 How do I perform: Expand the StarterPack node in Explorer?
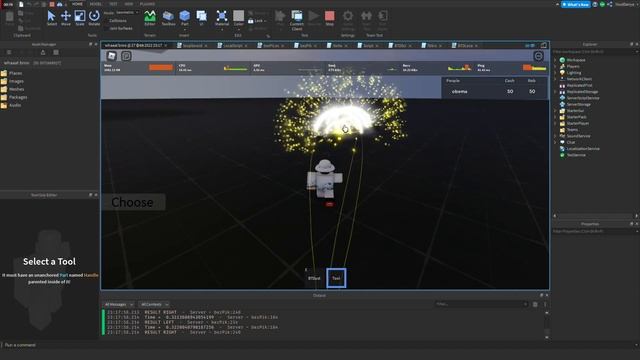[555, 117]
